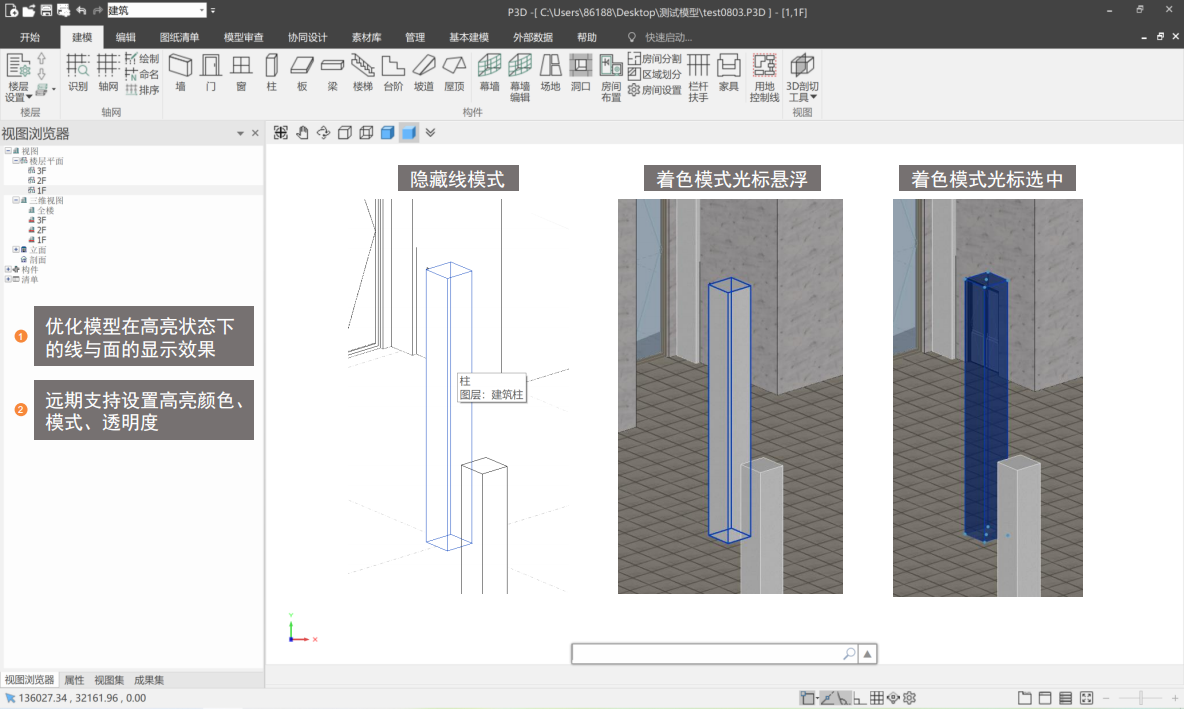This screenshot has width=1186, height=709.
Task: Expand the 立面 tree node
Action: [15, 249]
